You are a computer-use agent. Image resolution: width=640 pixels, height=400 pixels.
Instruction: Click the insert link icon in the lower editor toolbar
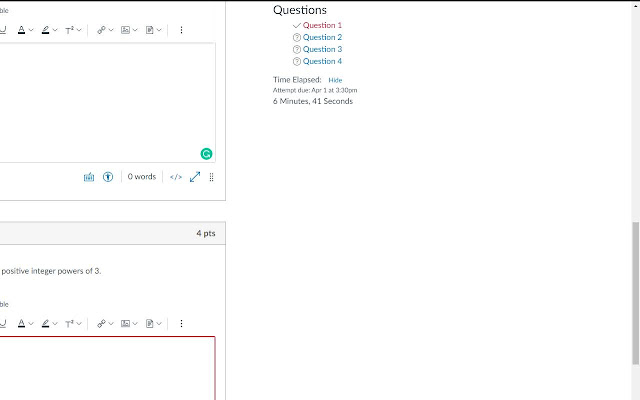[101, 323]
